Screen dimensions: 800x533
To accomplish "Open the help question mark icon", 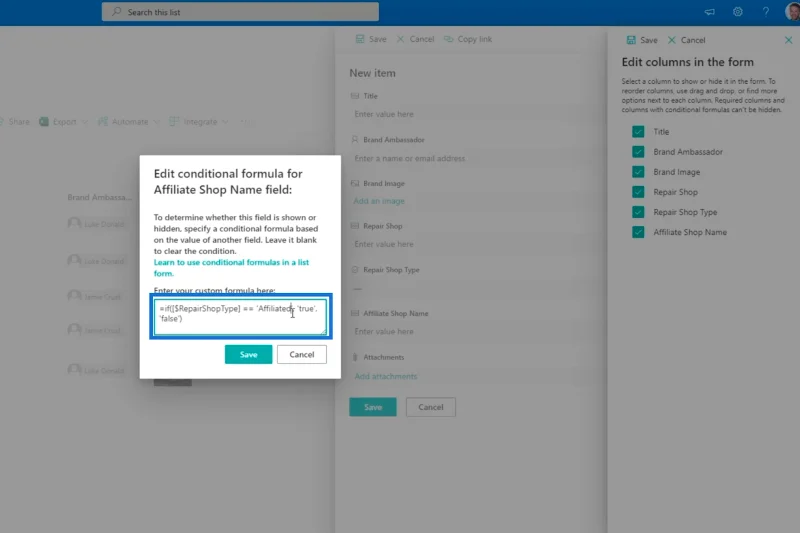I will tap(766, 12).
